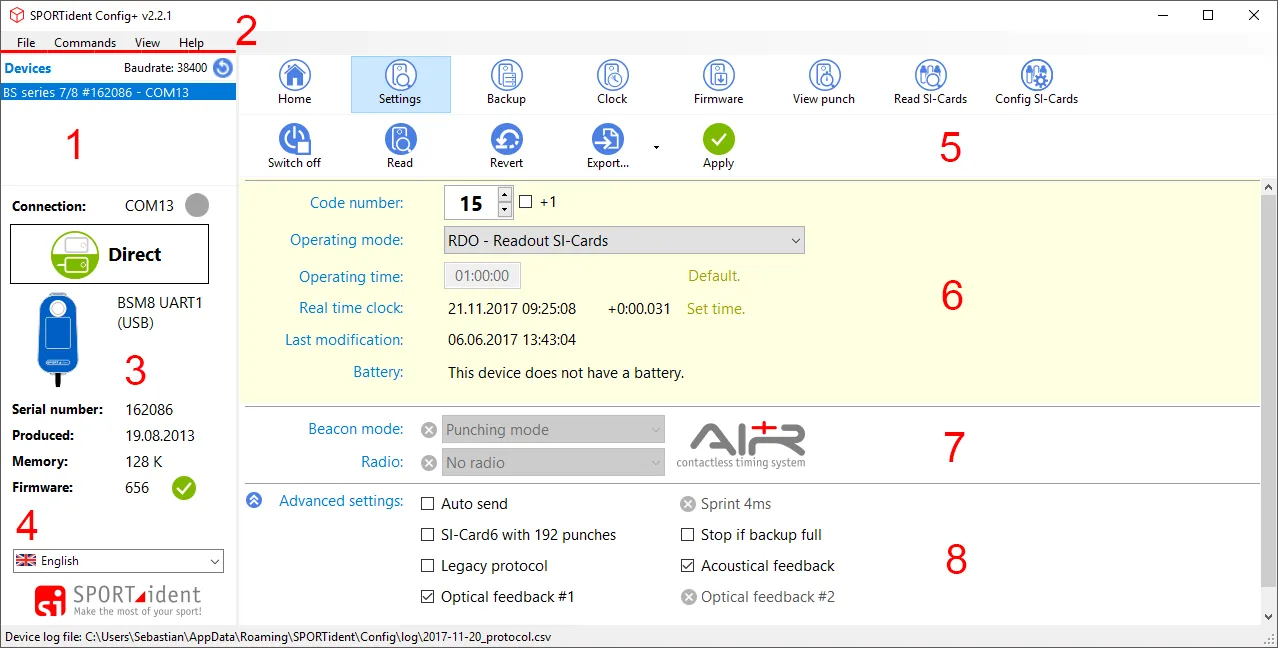The height and width of the screenshot is (648, 1278).
Task: Open the Backup tool
Action: tap(506, 75)
